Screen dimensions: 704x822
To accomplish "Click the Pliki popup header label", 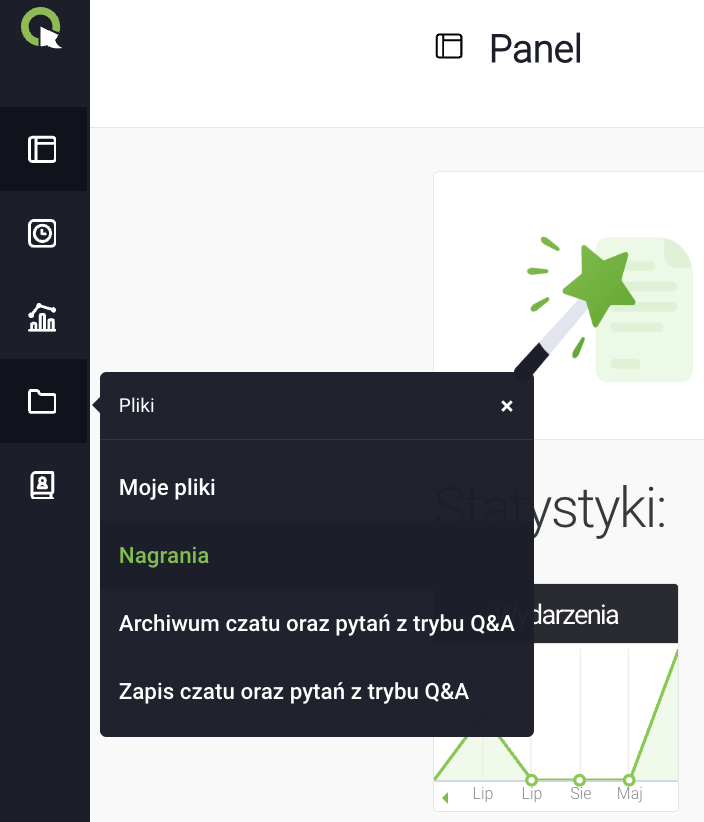I will coord(137,406).
